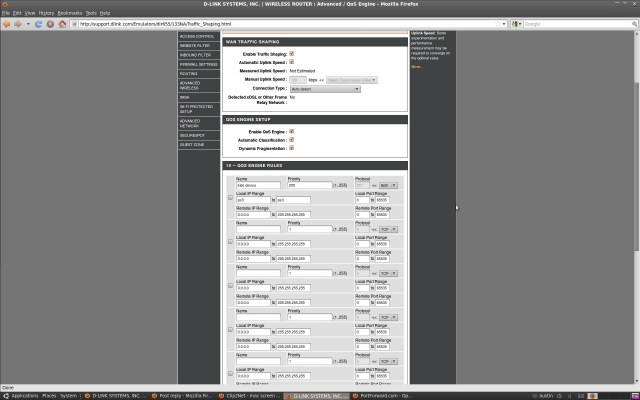Click the Manual Uplink Speed kbps field
640x400 pixels.
tap(298, 80)
